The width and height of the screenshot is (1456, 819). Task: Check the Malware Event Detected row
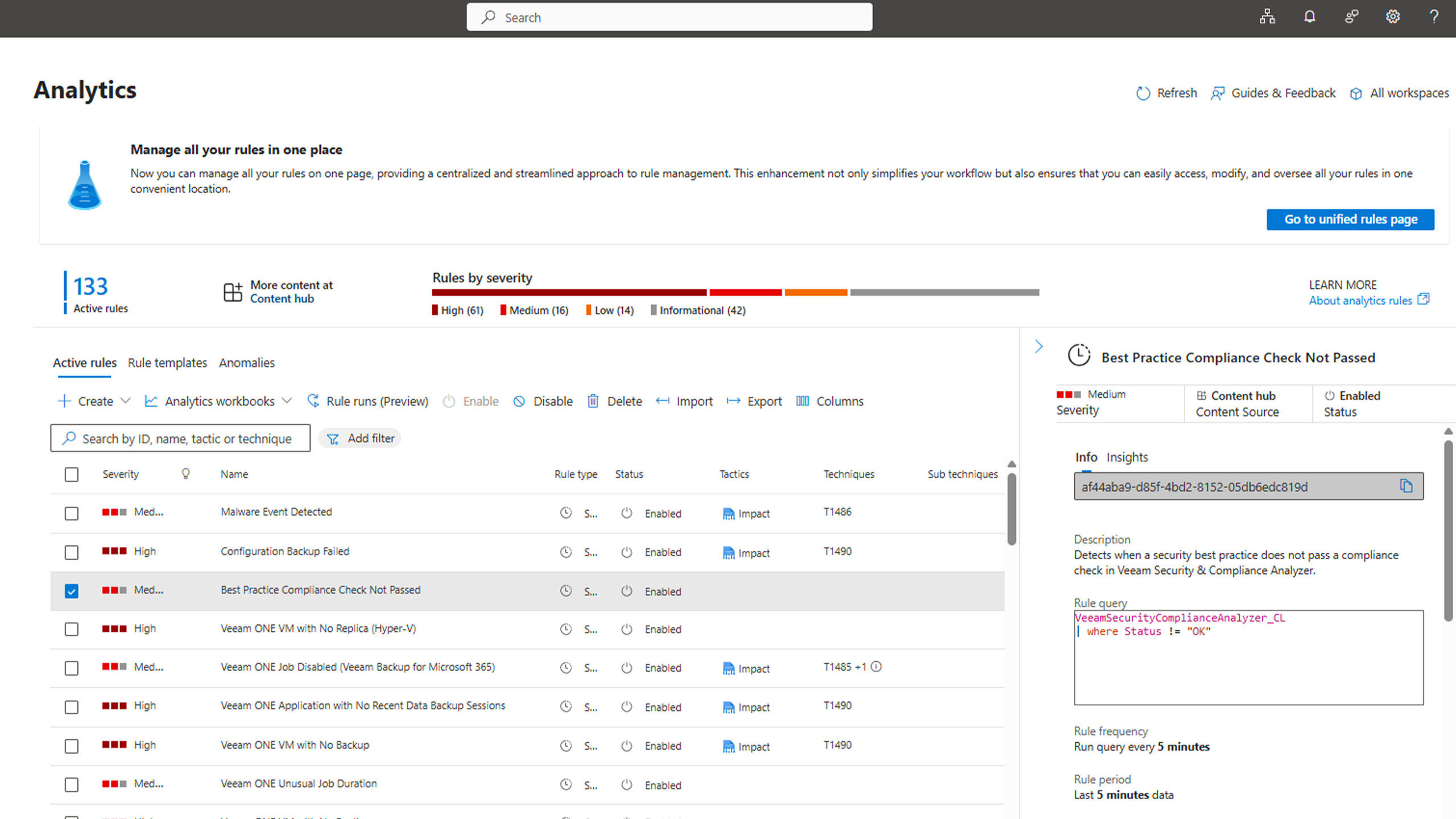point(72,514)
